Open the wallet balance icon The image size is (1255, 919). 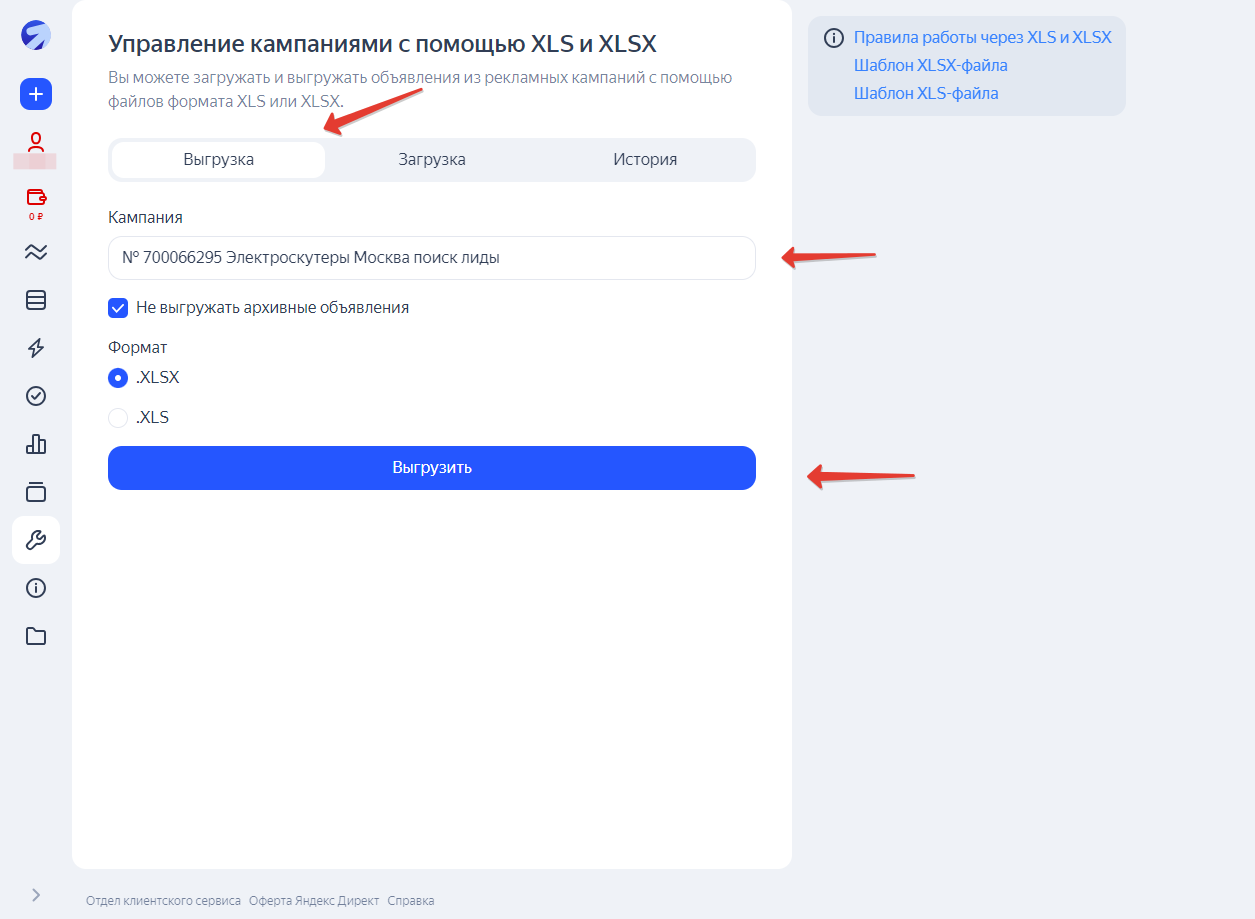(36, 196)
